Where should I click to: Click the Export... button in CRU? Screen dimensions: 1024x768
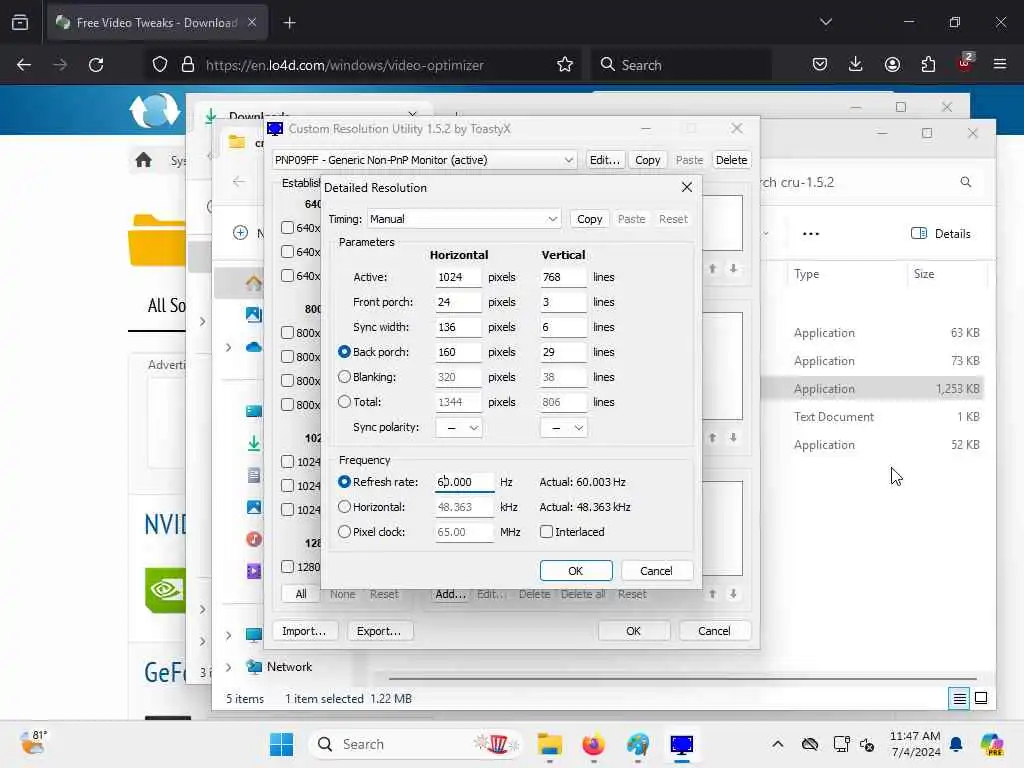379,631
